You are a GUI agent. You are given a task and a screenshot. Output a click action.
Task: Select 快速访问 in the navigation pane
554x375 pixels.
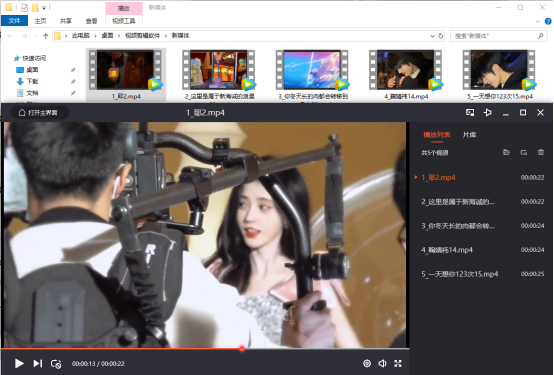[34, 58]
